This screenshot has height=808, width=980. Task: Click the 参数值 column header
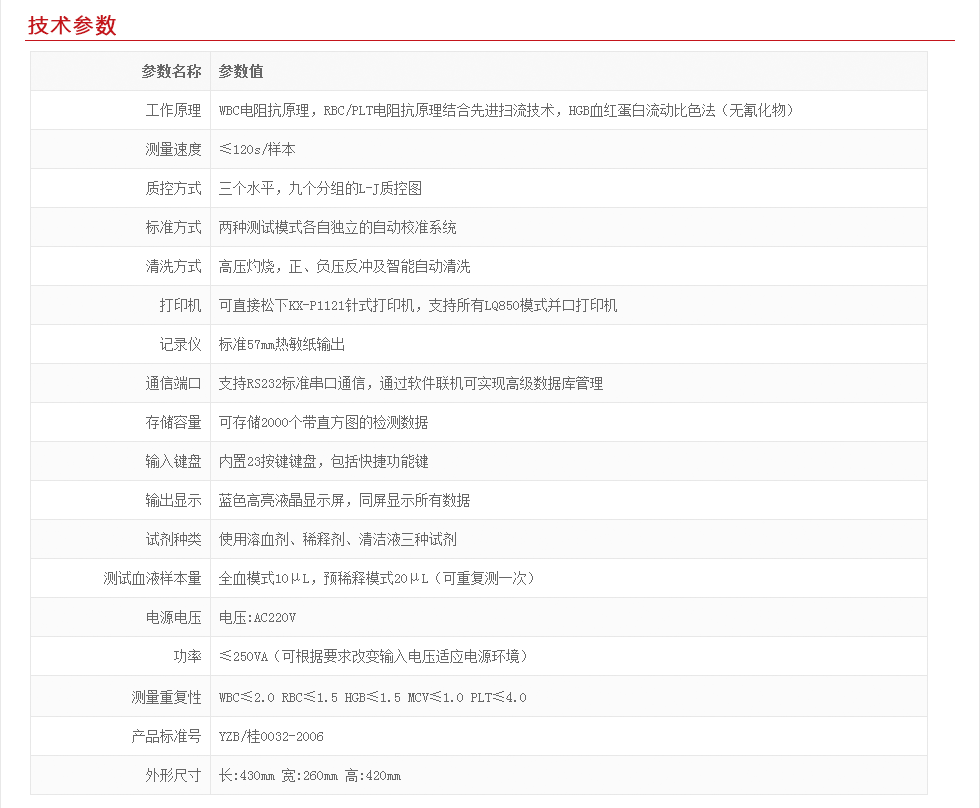(x=241, y=71)
